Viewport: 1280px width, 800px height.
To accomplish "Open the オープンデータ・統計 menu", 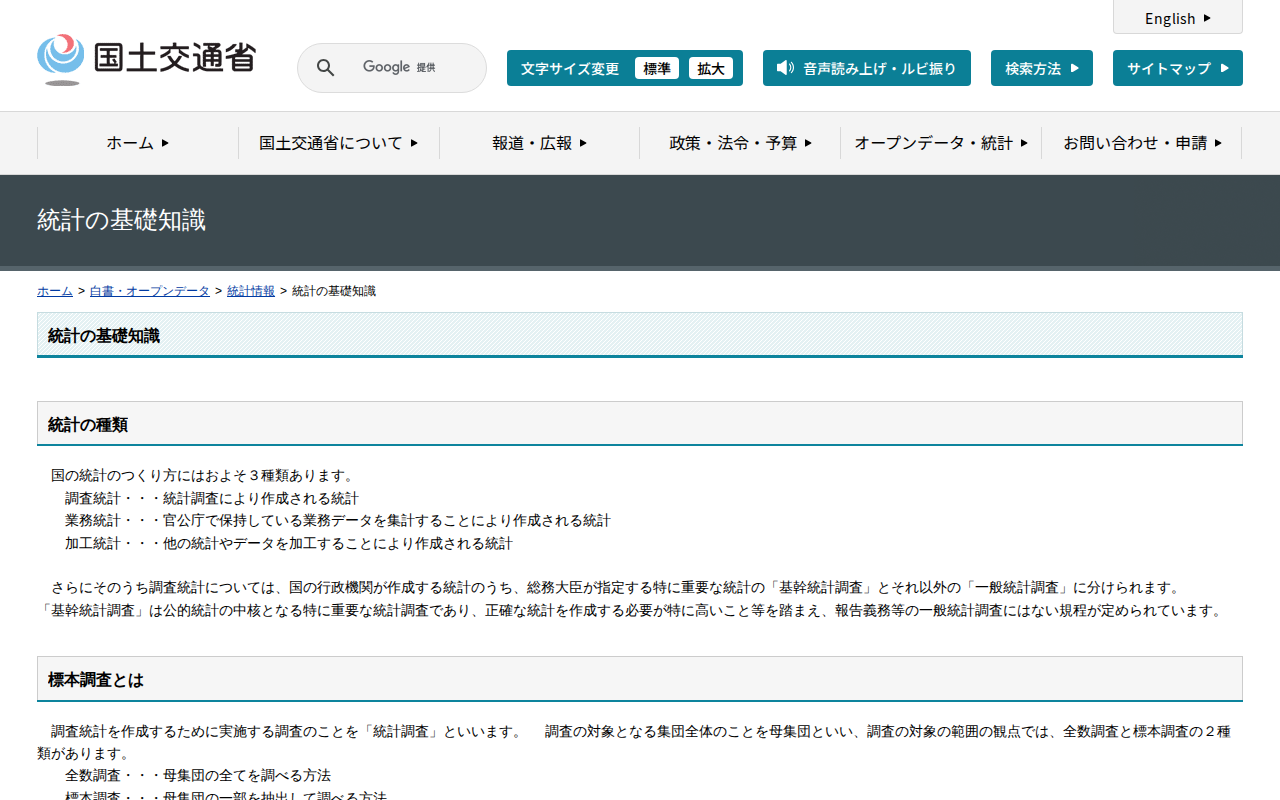I will point(941,143).
